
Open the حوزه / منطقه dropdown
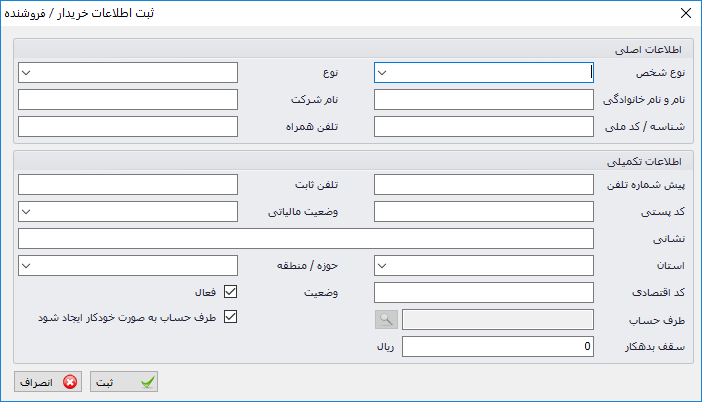[128, 265]
